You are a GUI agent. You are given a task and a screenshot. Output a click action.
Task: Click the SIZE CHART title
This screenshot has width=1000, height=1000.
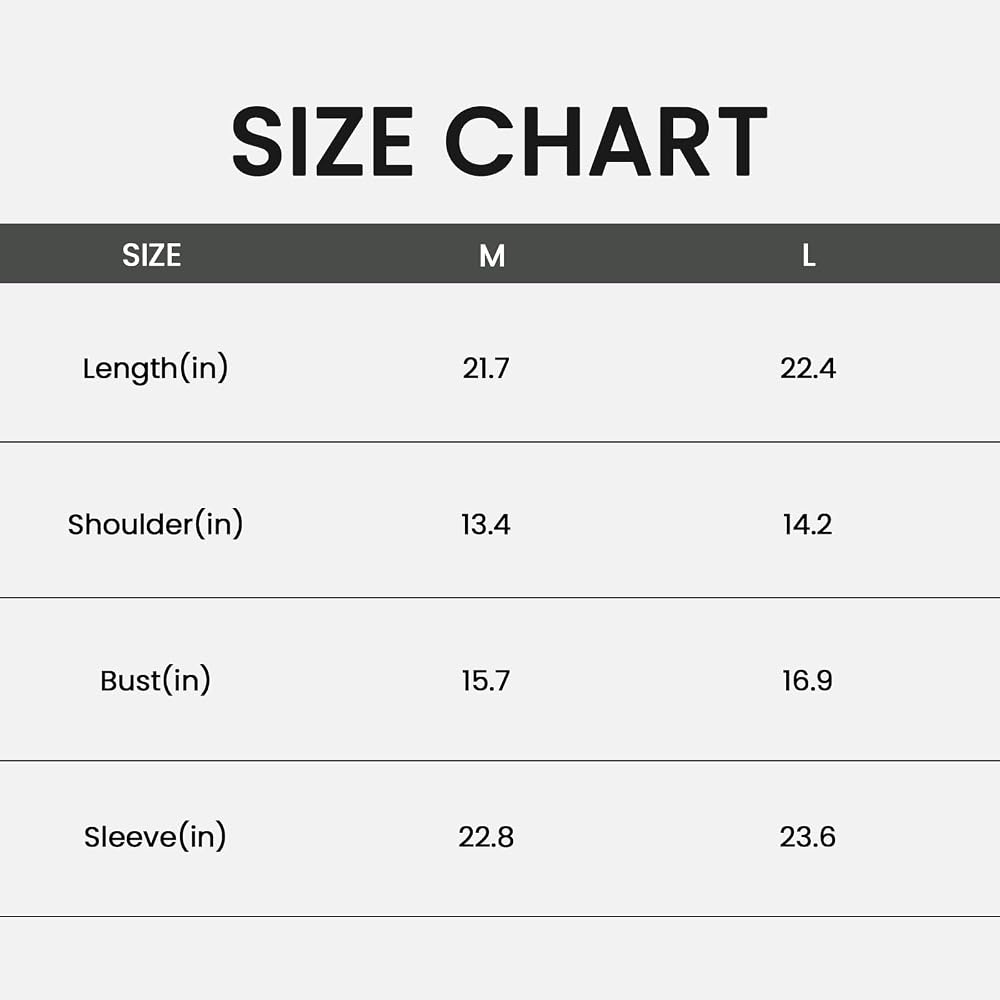[x=499, y=142]
